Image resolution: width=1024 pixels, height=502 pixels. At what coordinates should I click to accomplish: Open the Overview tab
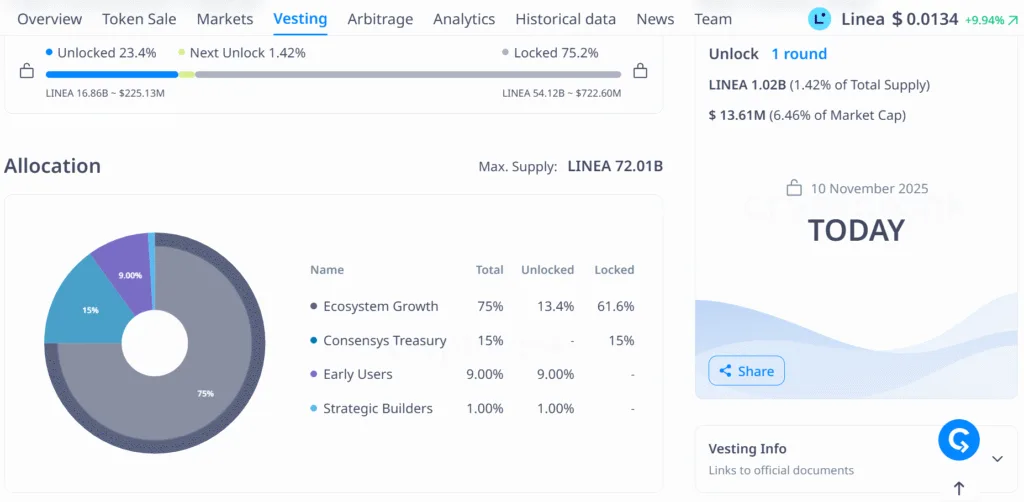[50, 19]
